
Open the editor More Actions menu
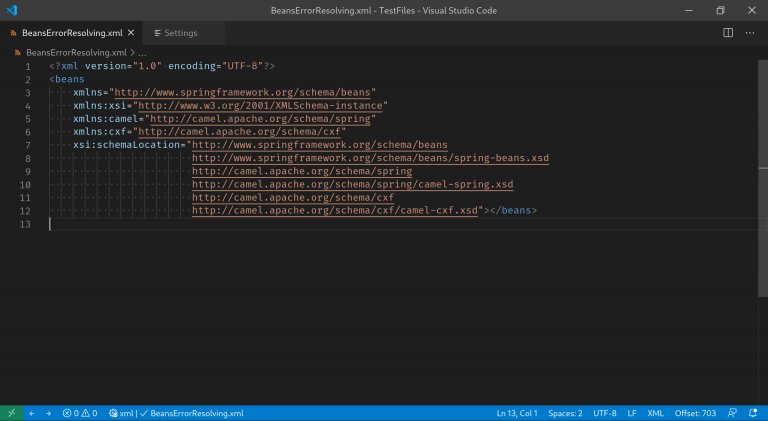(750, 33)
